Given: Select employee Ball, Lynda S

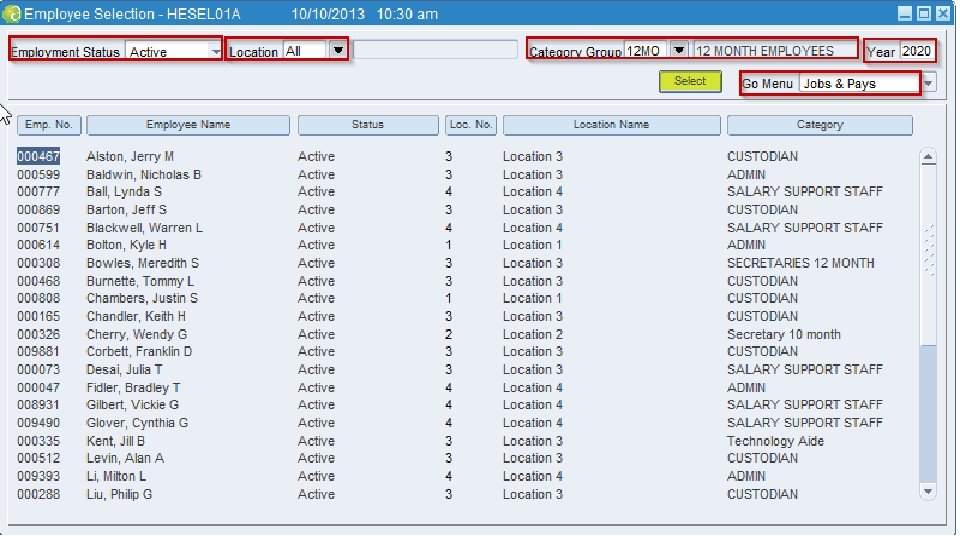Looking at the screenshot, I should coord(124,192).
